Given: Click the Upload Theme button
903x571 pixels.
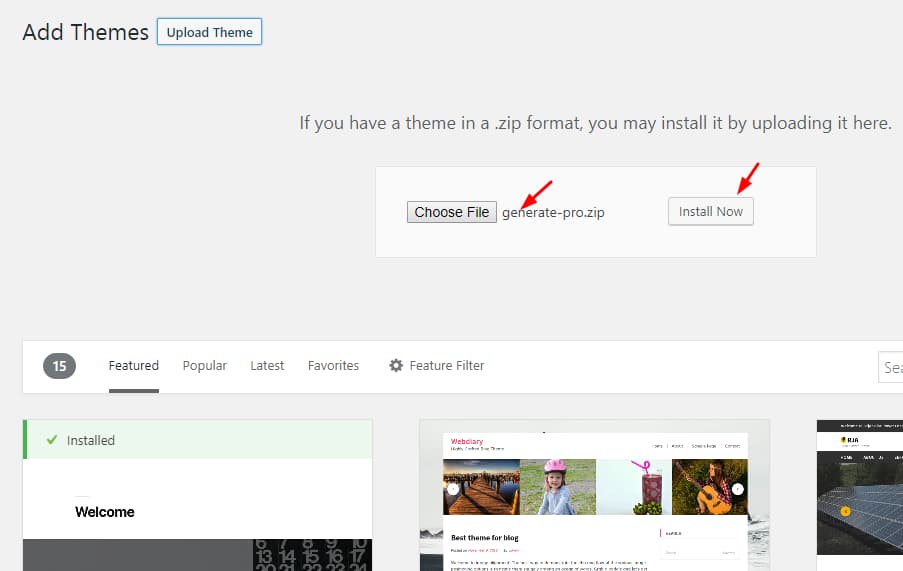Looking at the screenshot, I should point(209,32).
